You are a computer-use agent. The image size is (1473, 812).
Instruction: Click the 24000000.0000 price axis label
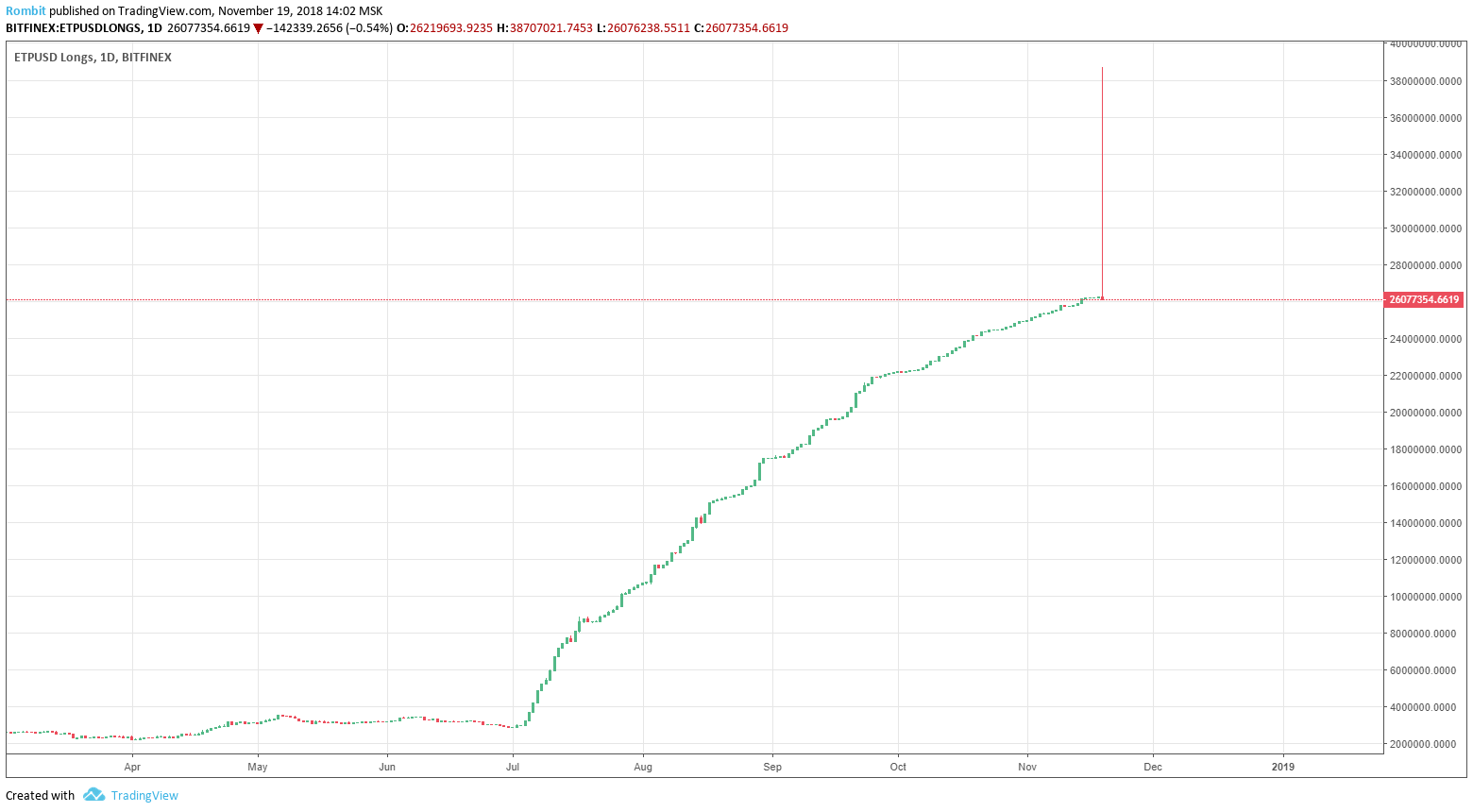[x=1426, y=339]
